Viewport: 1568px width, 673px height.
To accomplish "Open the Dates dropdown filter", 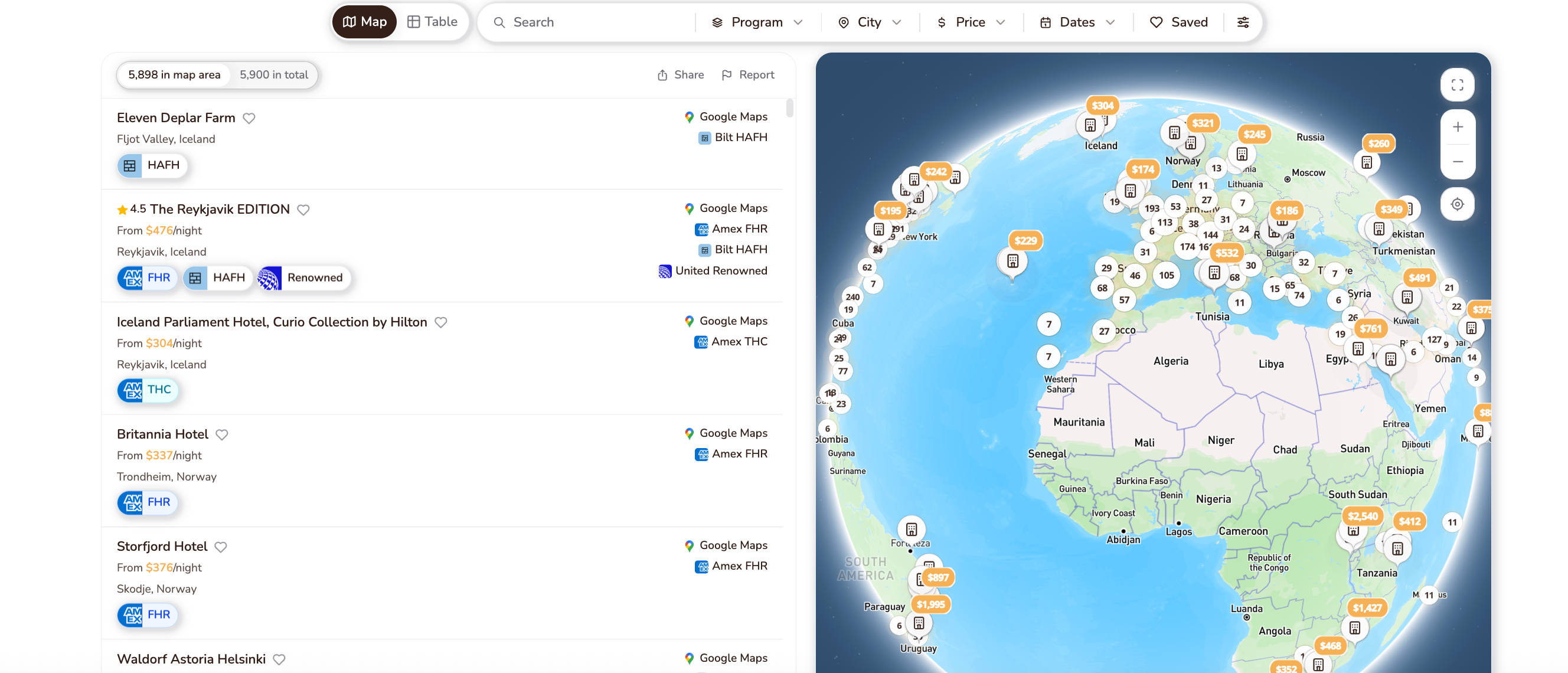I will point(1077,22).
